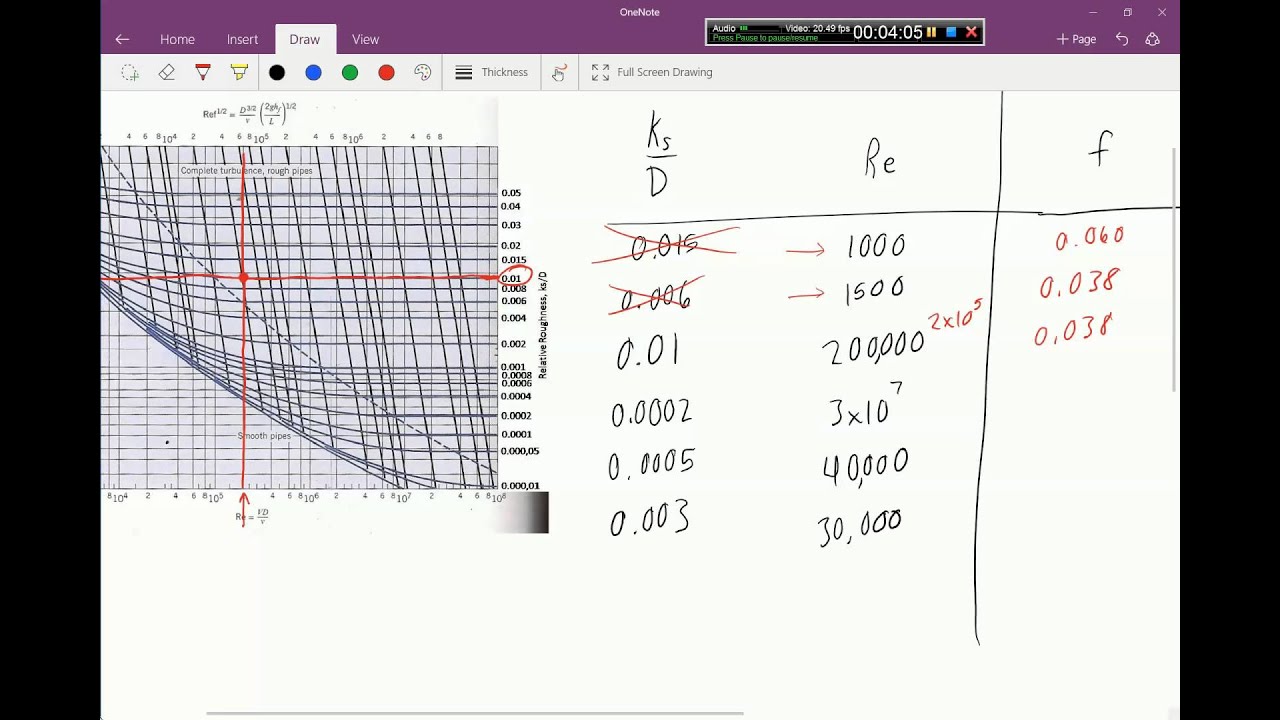
Task: Open the Thickness options
Action: (x=491, y=72)
